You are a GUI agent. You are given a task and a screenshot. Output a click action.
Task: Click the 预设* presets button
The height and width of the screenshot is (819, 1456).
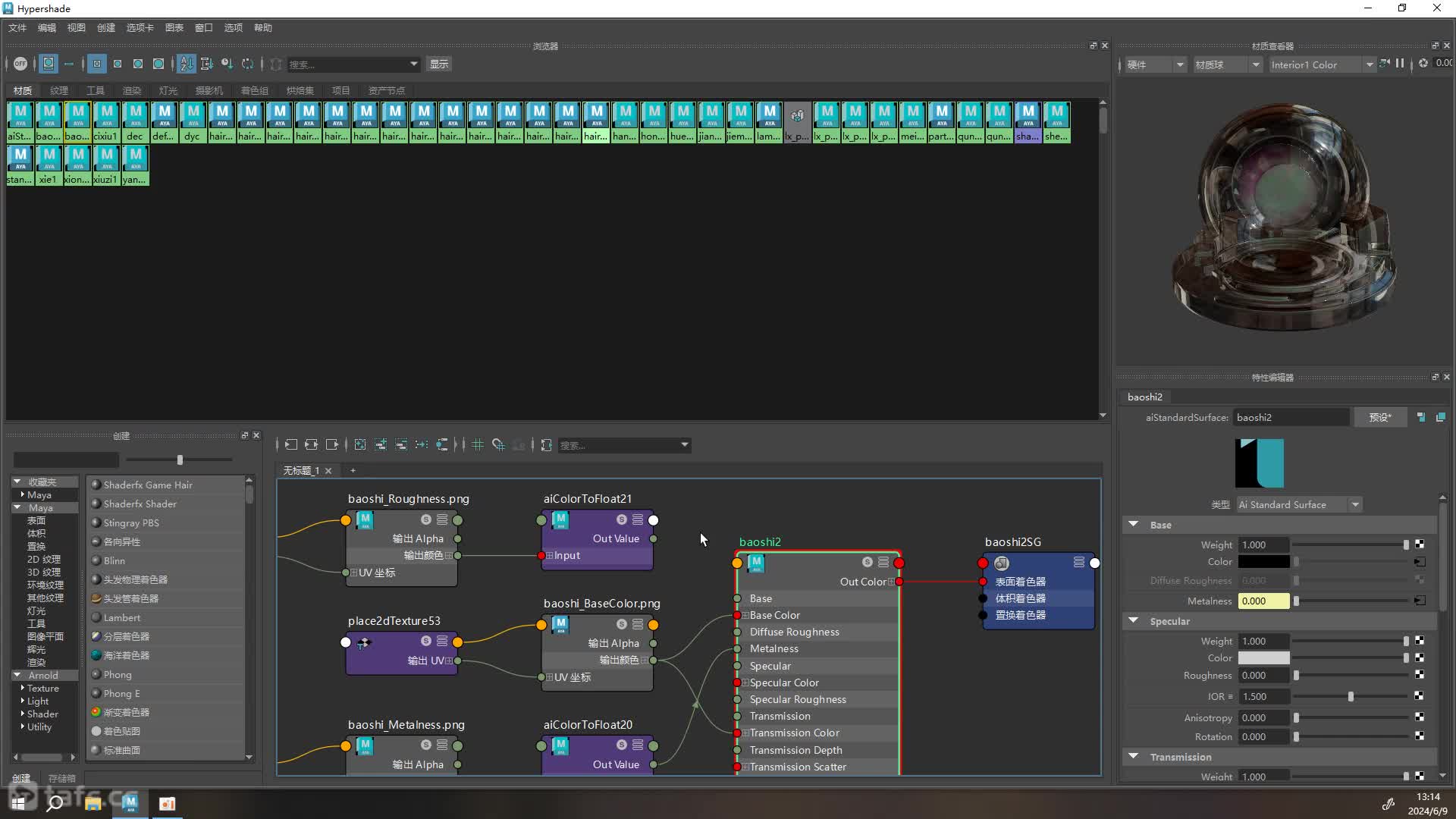[1380, 417]
